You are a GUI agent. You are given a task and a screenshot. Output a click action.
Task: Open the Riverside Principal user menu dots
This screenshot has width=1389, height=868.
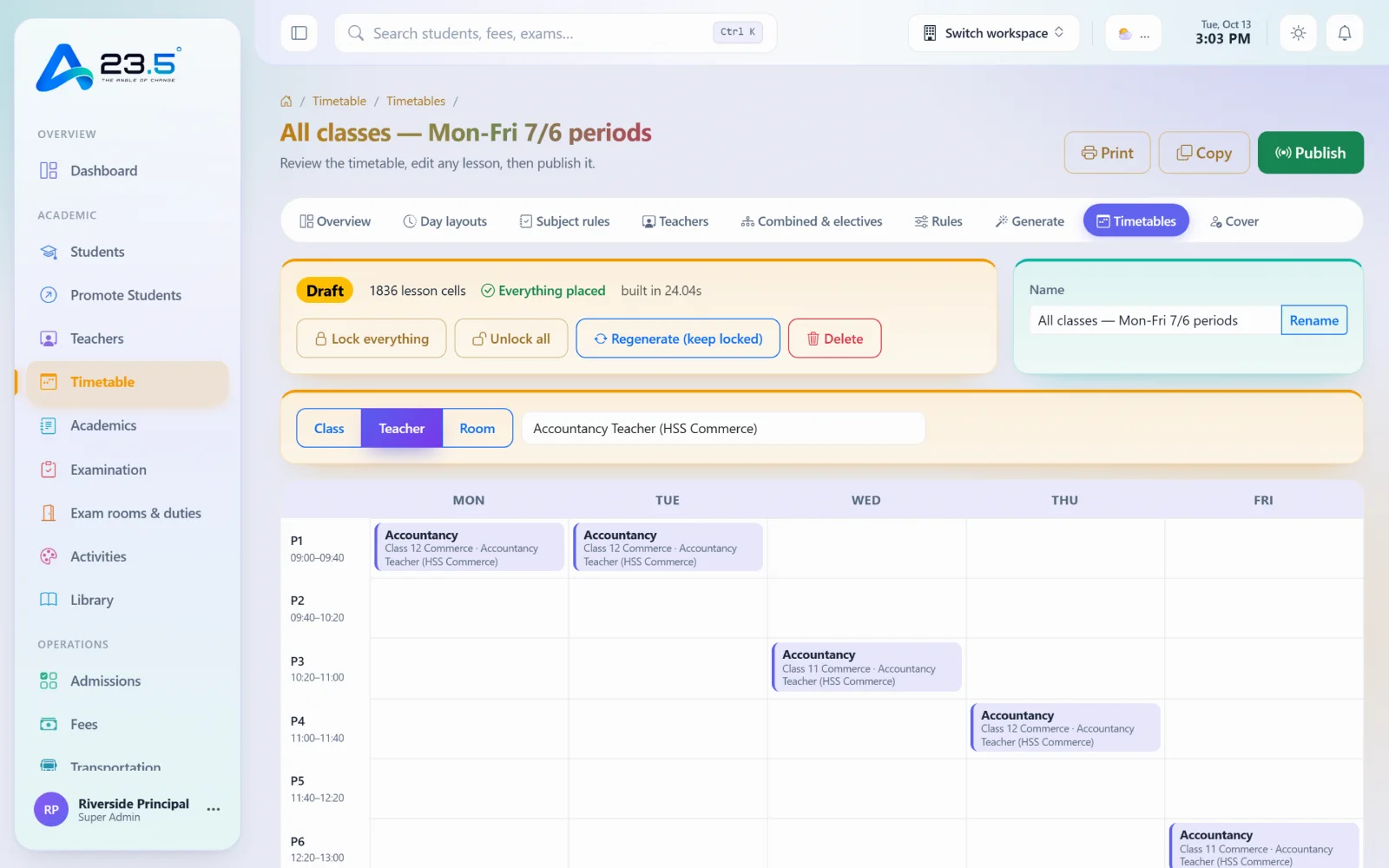(x=214, y=809)
